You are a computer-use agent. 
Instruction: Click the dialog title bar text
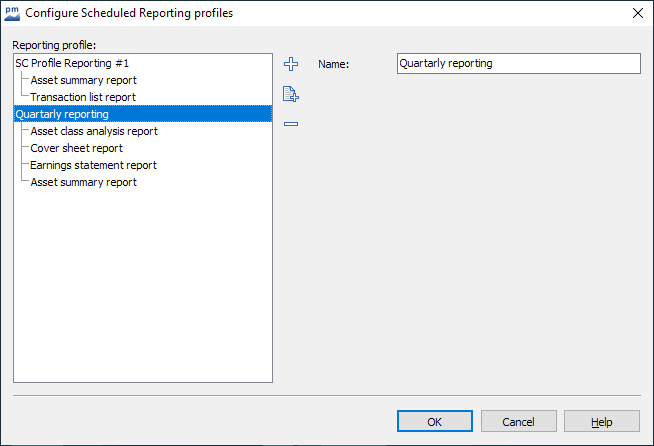point(129,13)
